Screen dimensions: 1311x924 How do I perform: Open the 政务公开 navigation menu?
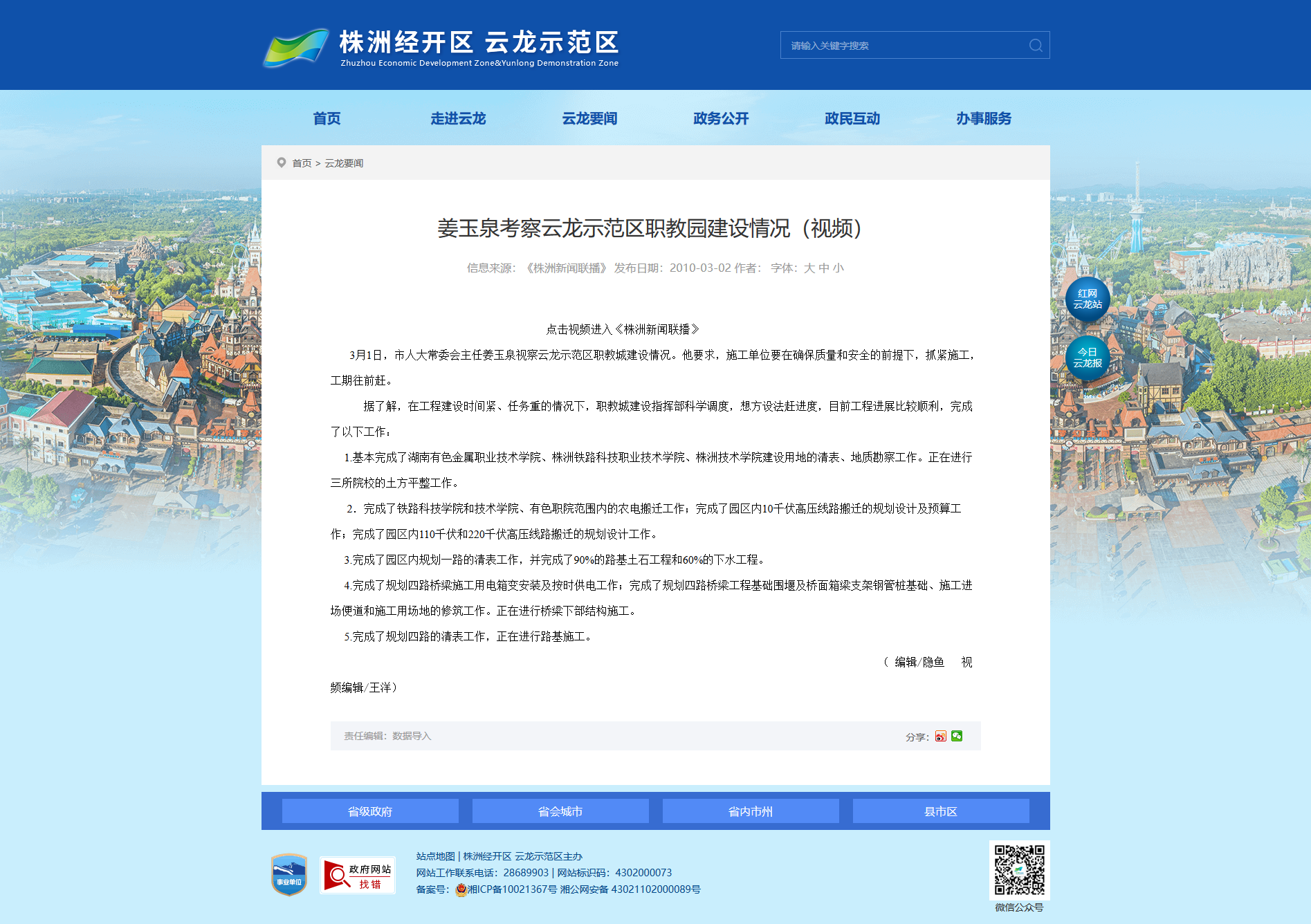tap(721, 118)
